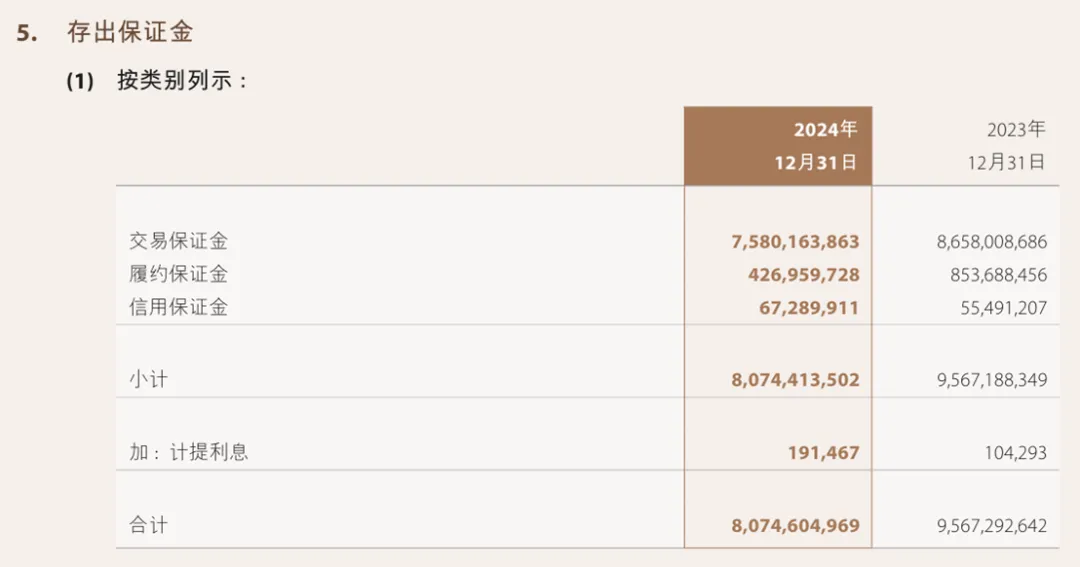
Task: Select the value 8,658,008,686
Action: 992,242
